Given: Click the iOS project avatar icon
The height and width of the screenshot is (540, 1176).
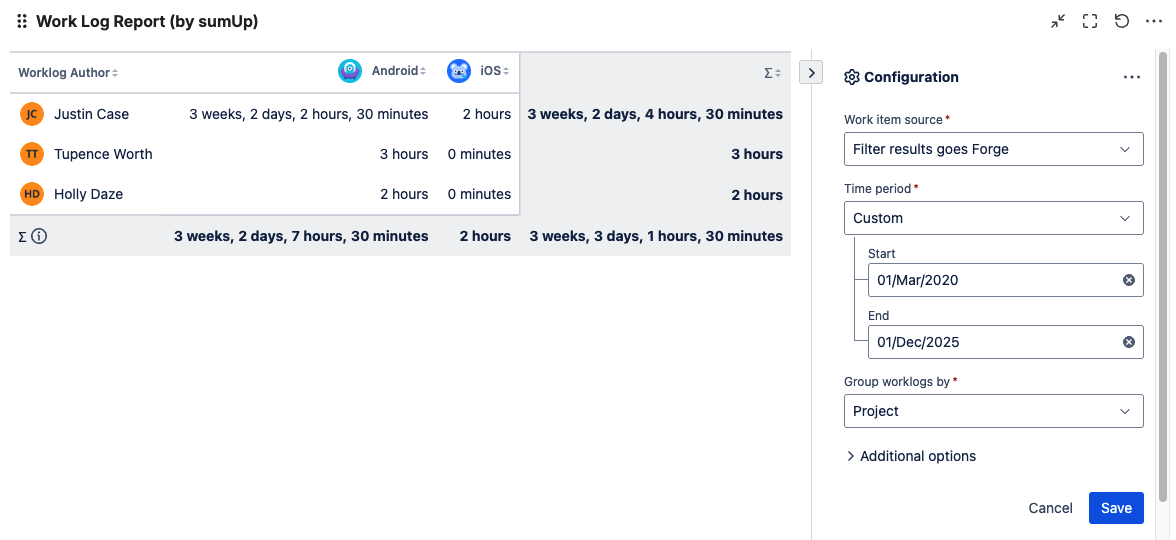Looking at the screenshot, I should coord(458,71).
